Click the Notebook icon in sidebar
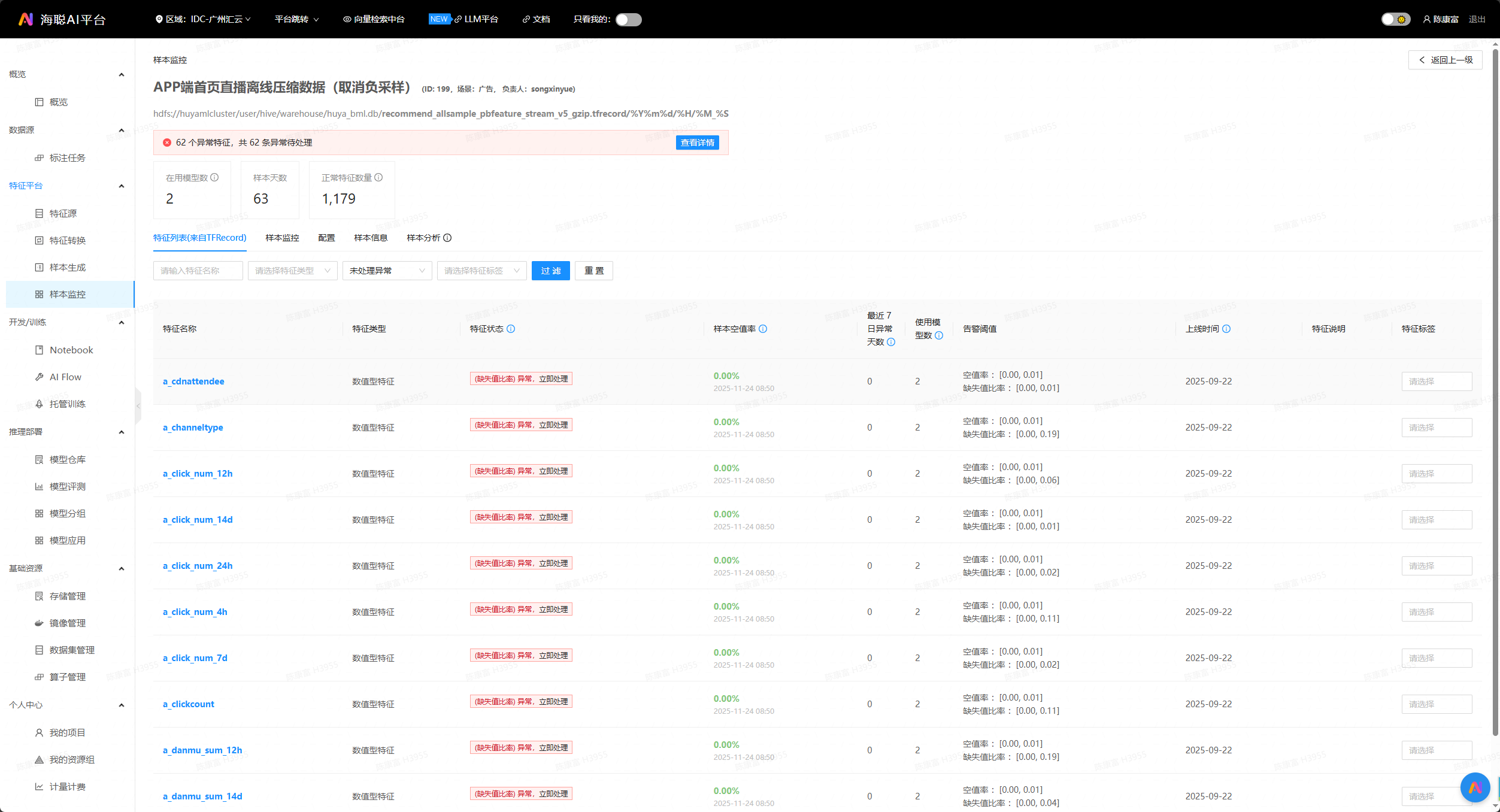 pos(39,350)
